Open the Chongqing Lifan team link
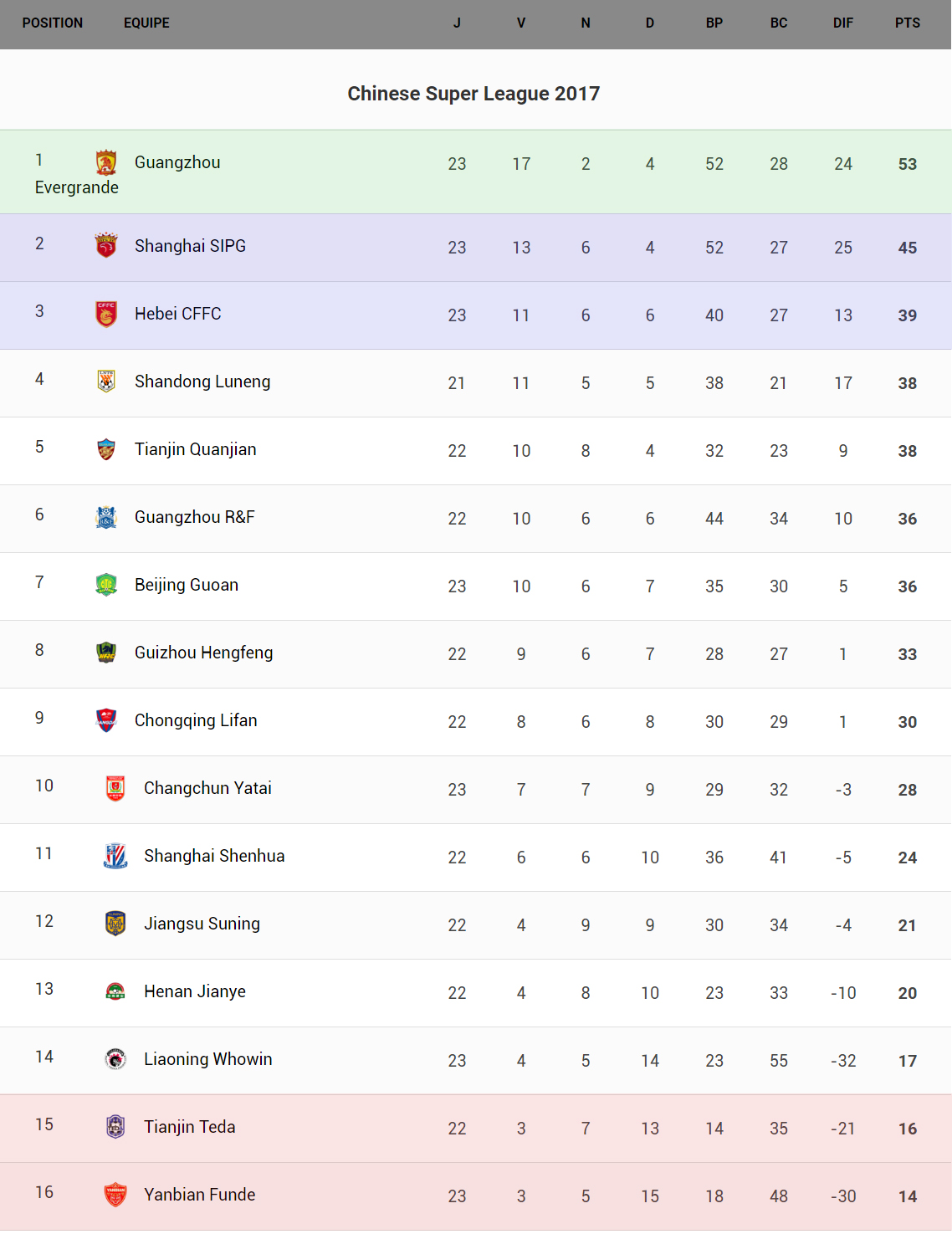Image resolution: width=952 pixels, height=1234 pixels. coord(196,720)
